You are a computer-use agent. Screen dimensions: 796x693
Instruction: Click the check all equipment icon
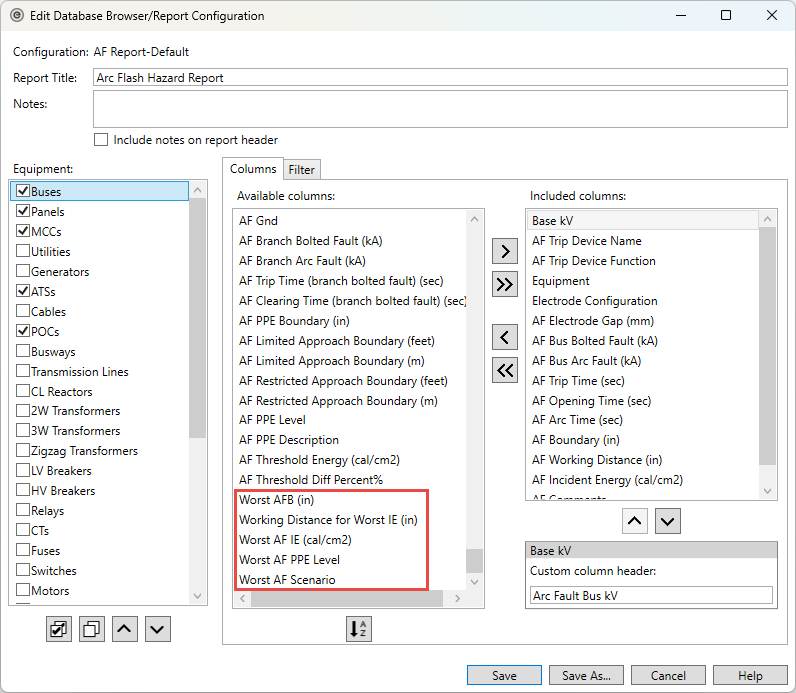[x=59, y=629]
